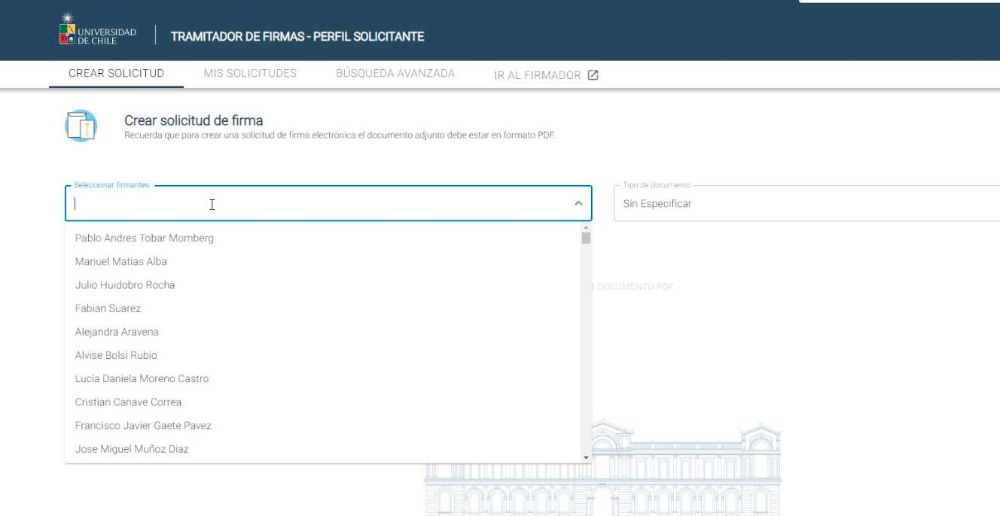
Task: Click the external link icon after Ir al Firmador
Action: (x=593, y=75)
